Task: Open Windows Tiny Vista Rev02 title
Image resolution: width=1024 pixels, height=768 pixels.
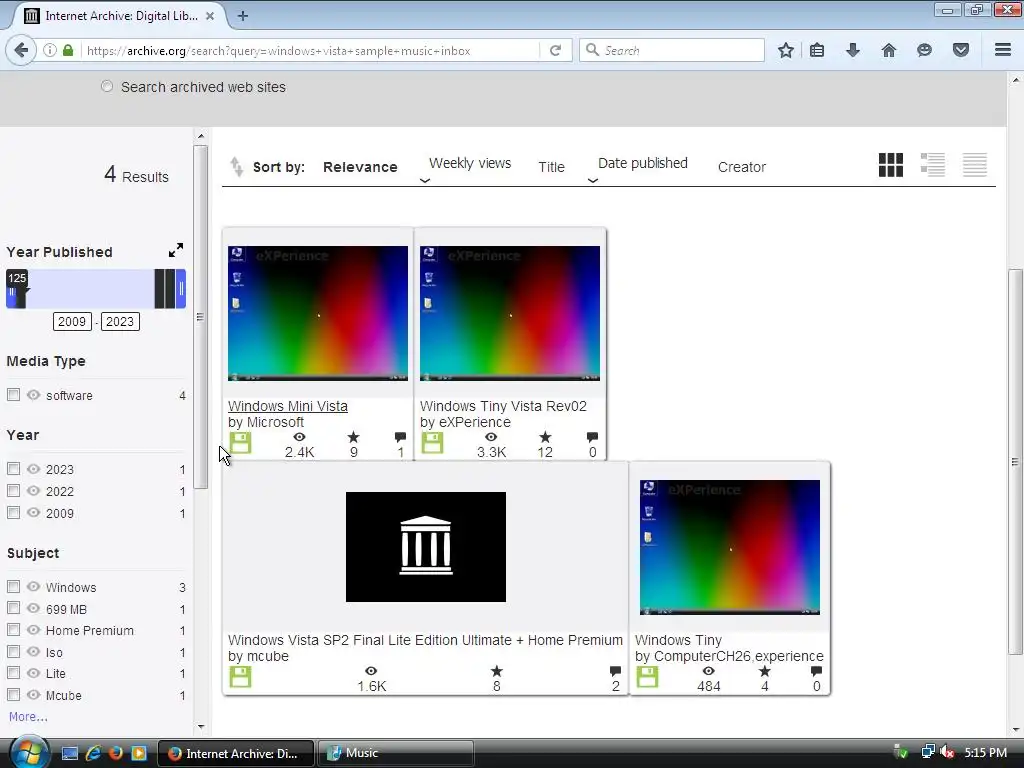Action: (503, 406)
